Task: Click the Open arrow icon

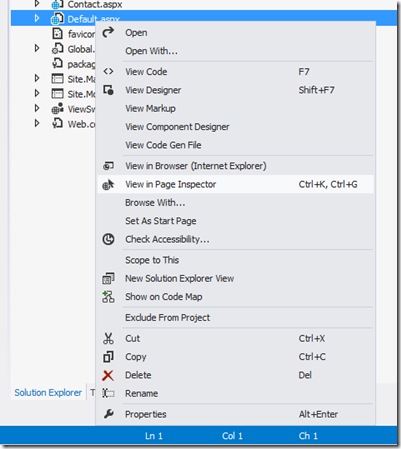Action: (x=108, y=32)
